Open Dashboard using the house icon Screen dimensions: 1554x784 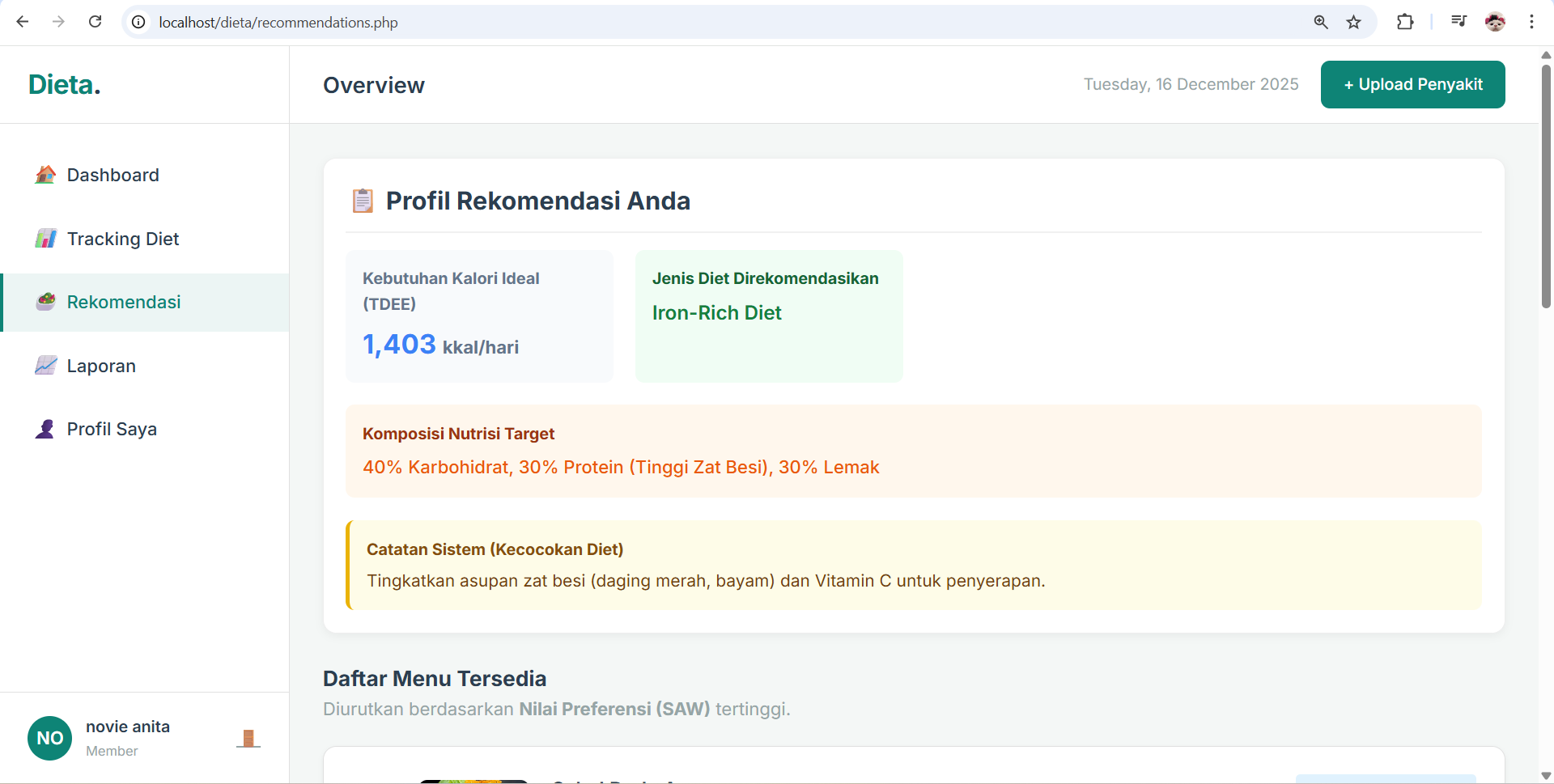45,175
